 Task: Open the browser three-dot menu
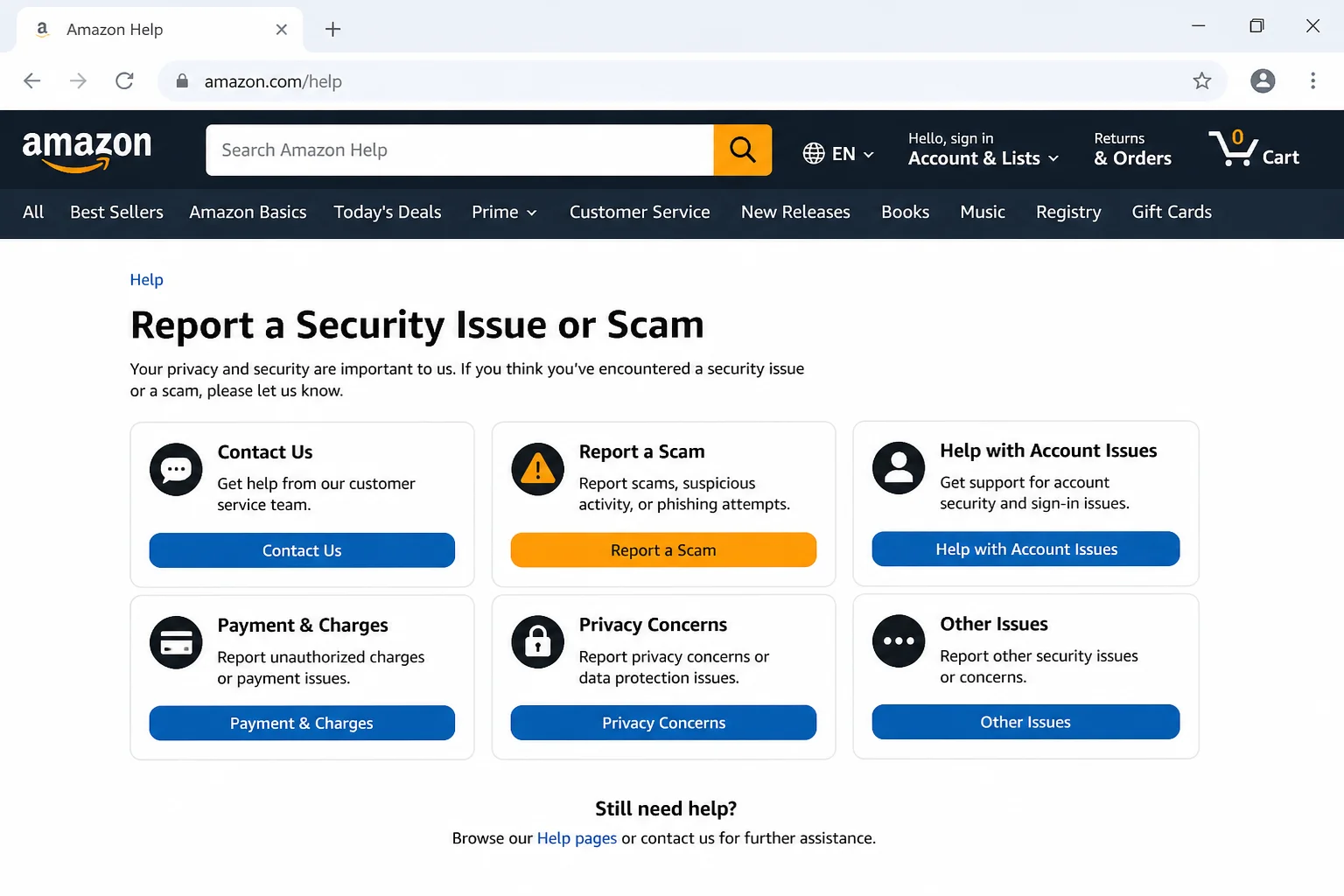[x=1312, y=81]
